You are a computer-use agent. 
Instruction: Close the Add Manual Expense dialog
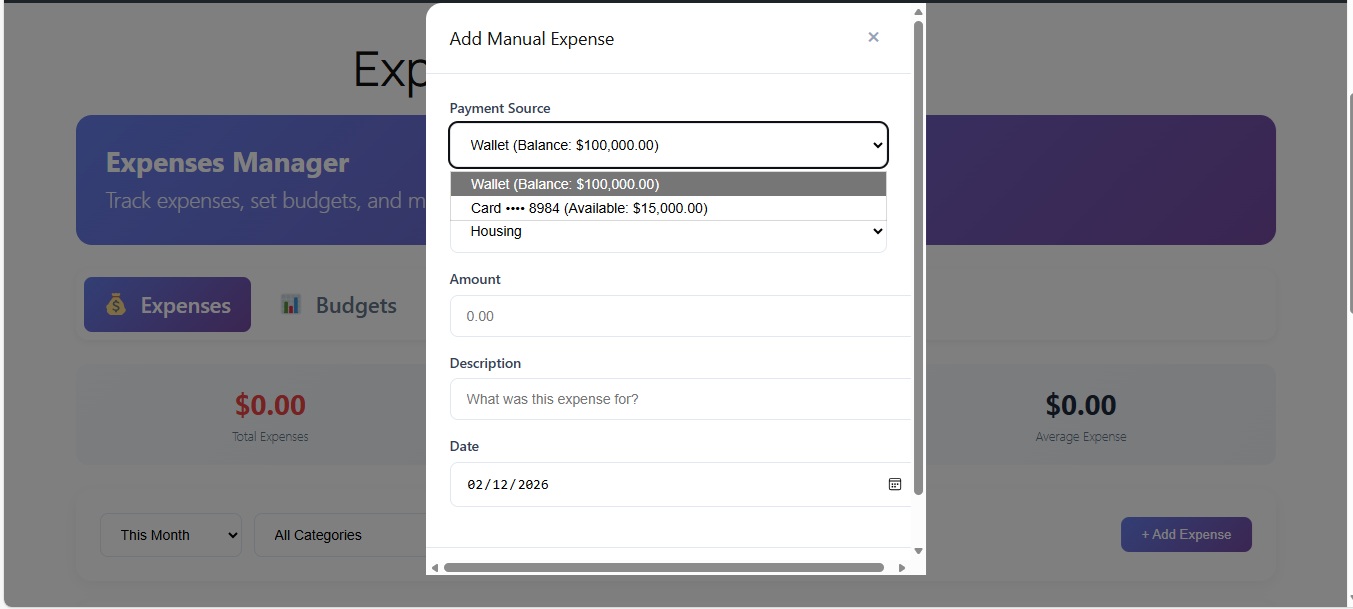(873, 38)
